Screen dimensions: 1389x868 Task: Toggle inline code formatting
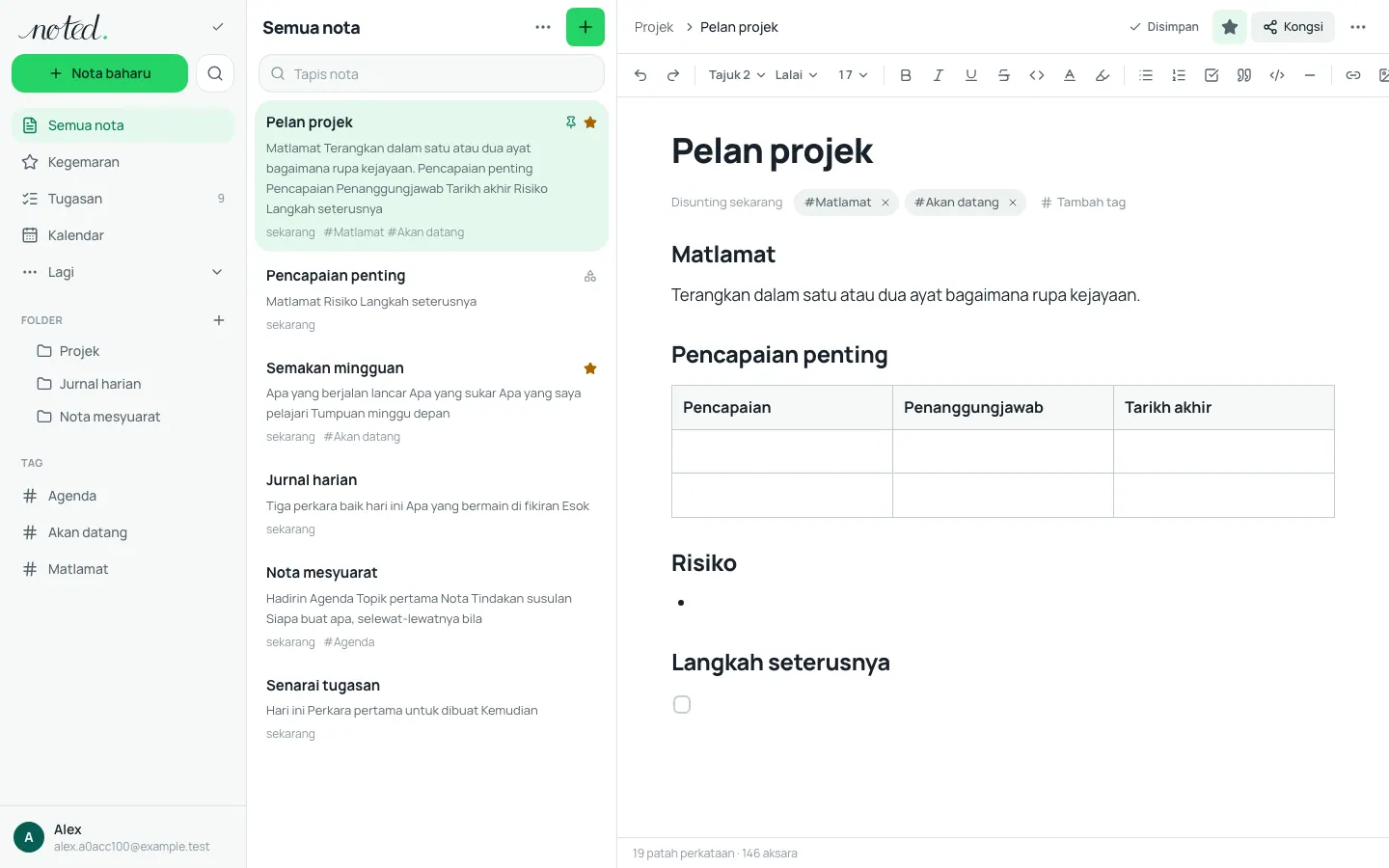[x=1037, y=75]
